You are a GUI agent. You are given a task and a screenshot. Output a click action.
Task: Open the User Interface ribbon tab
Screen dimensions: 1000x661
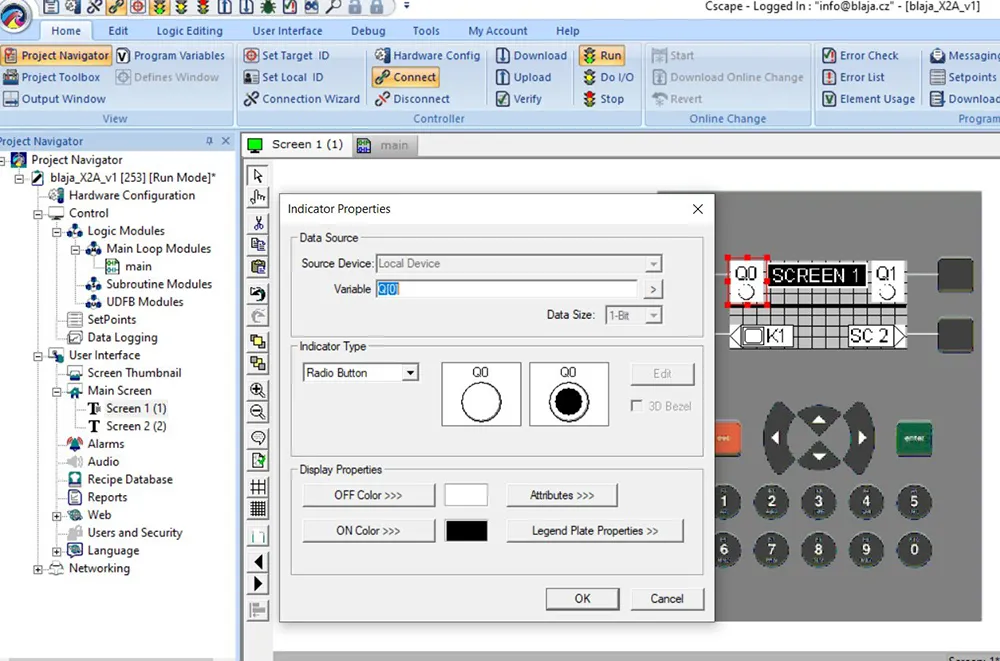tap(287, 31)
